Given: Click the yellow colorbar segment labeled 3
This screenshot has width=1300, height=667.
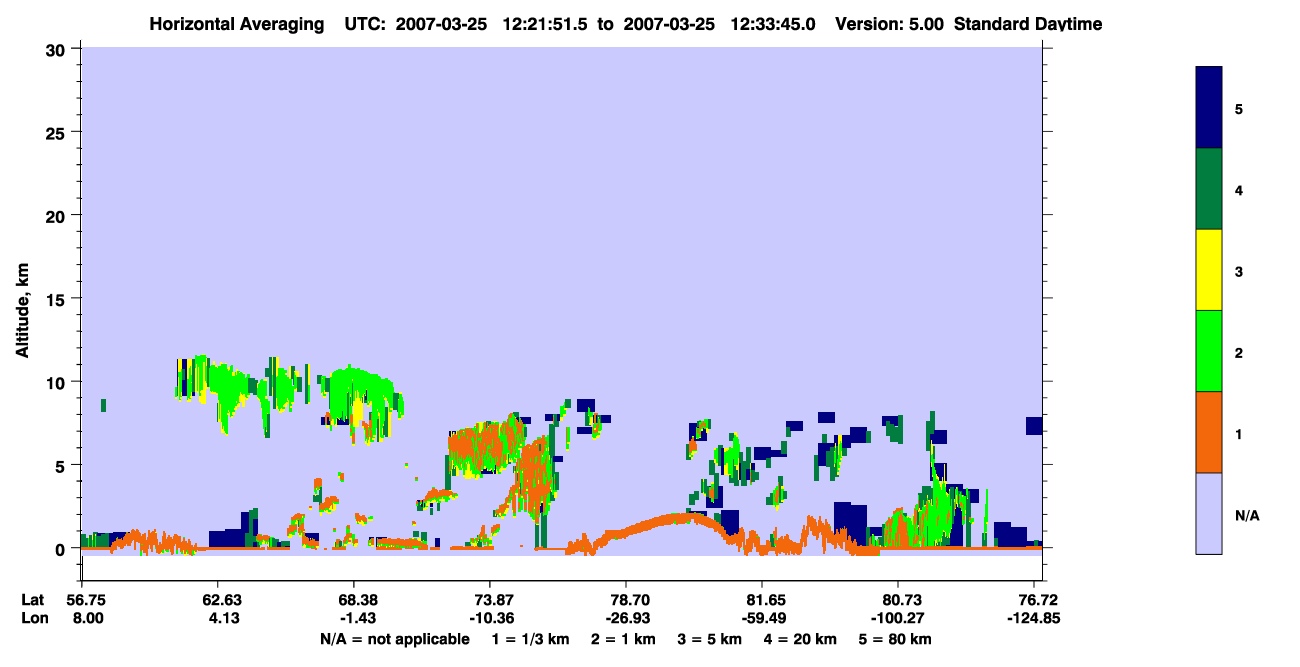Looking at the screenshot, I should point(1209,270).
